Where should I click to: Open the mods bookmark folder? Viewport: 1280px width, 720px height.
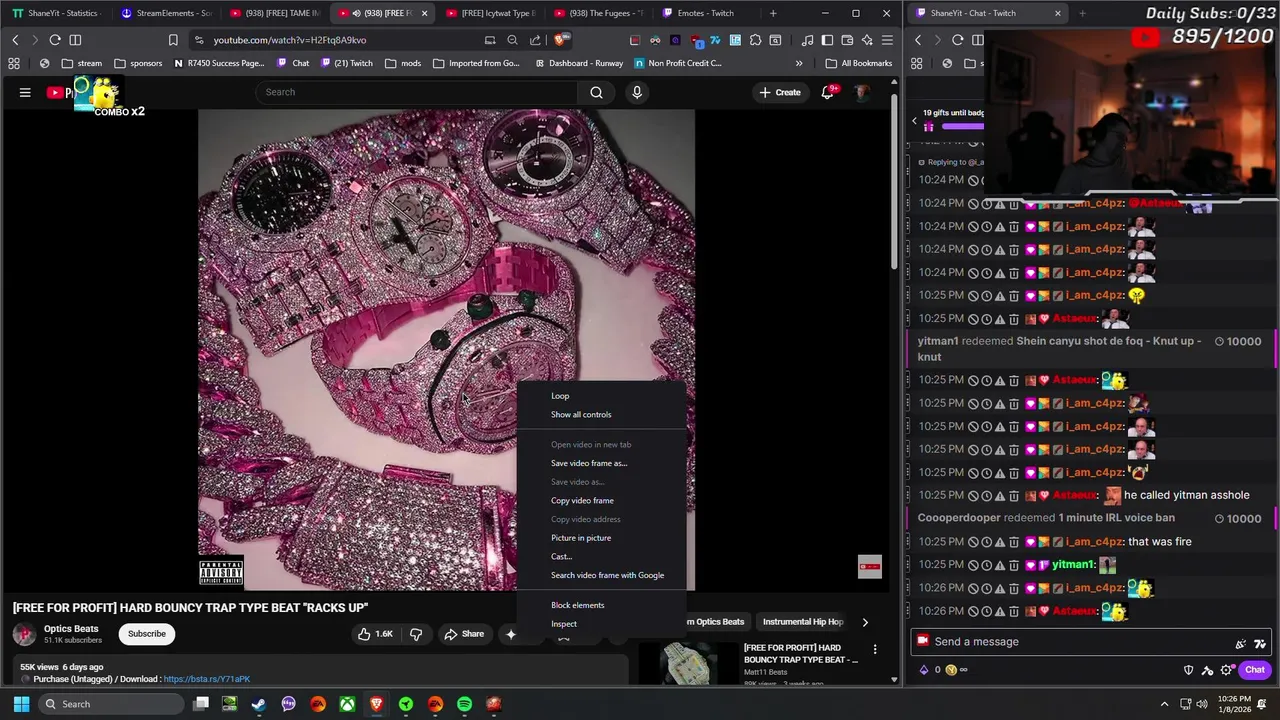402,63
